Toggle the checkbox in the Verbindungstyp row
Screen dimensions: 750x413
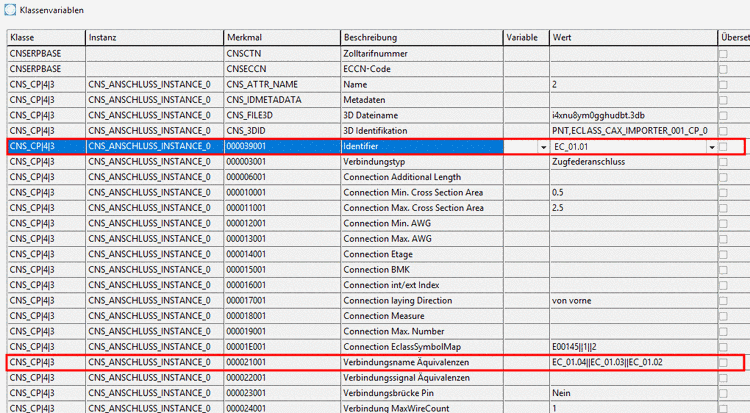tap(723, 162)
